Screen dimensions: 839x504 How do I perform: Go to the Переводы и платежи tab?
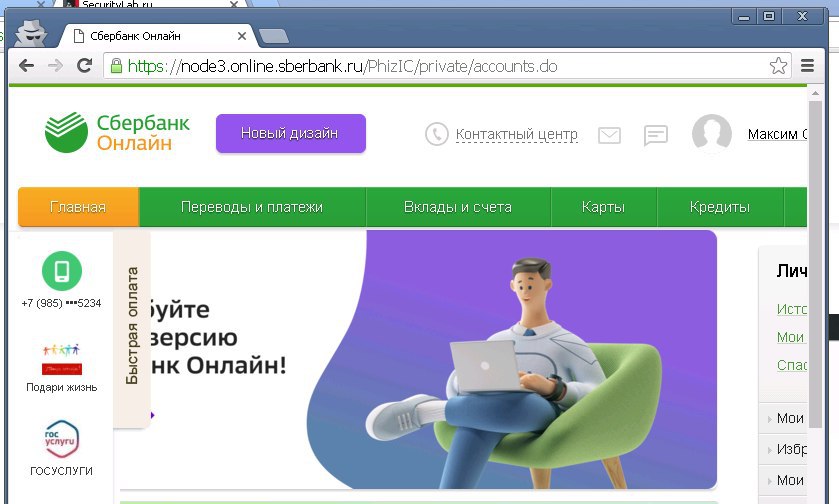point(252,207)
